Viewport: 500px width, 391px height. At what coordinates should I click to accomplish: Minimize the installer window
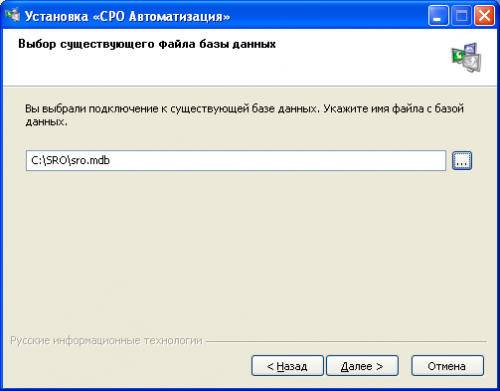(438, 16)
